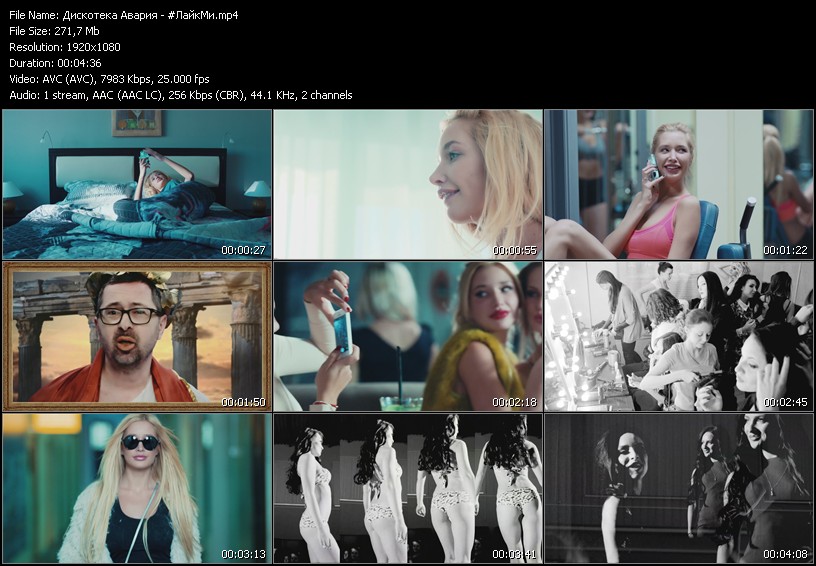This screenshot has width=816, height=566.
Task: Click the 00:00:27 timestamp label
Action: coord(241,250)
